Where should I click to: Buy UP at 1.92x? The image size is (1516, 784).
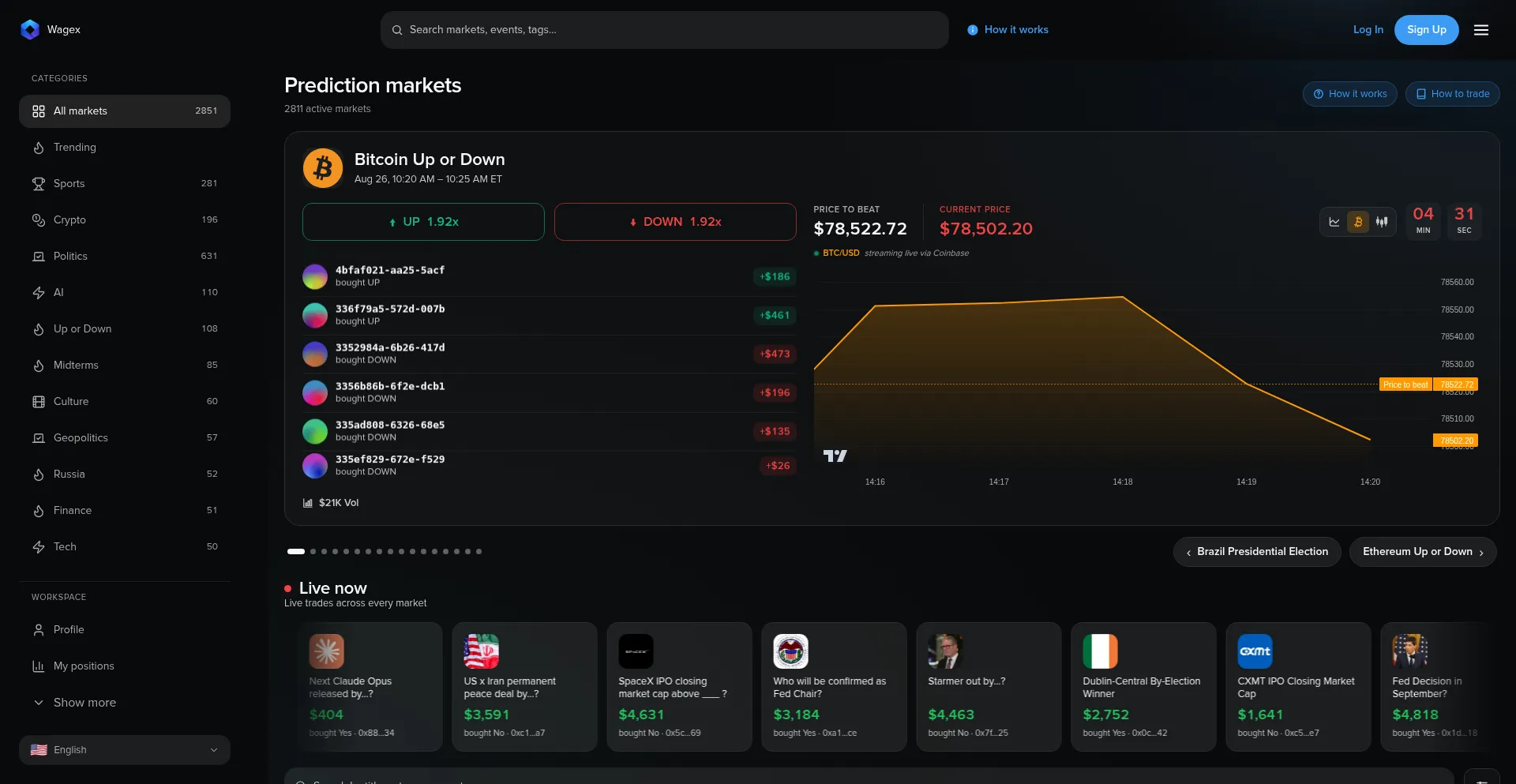[423, 222]
